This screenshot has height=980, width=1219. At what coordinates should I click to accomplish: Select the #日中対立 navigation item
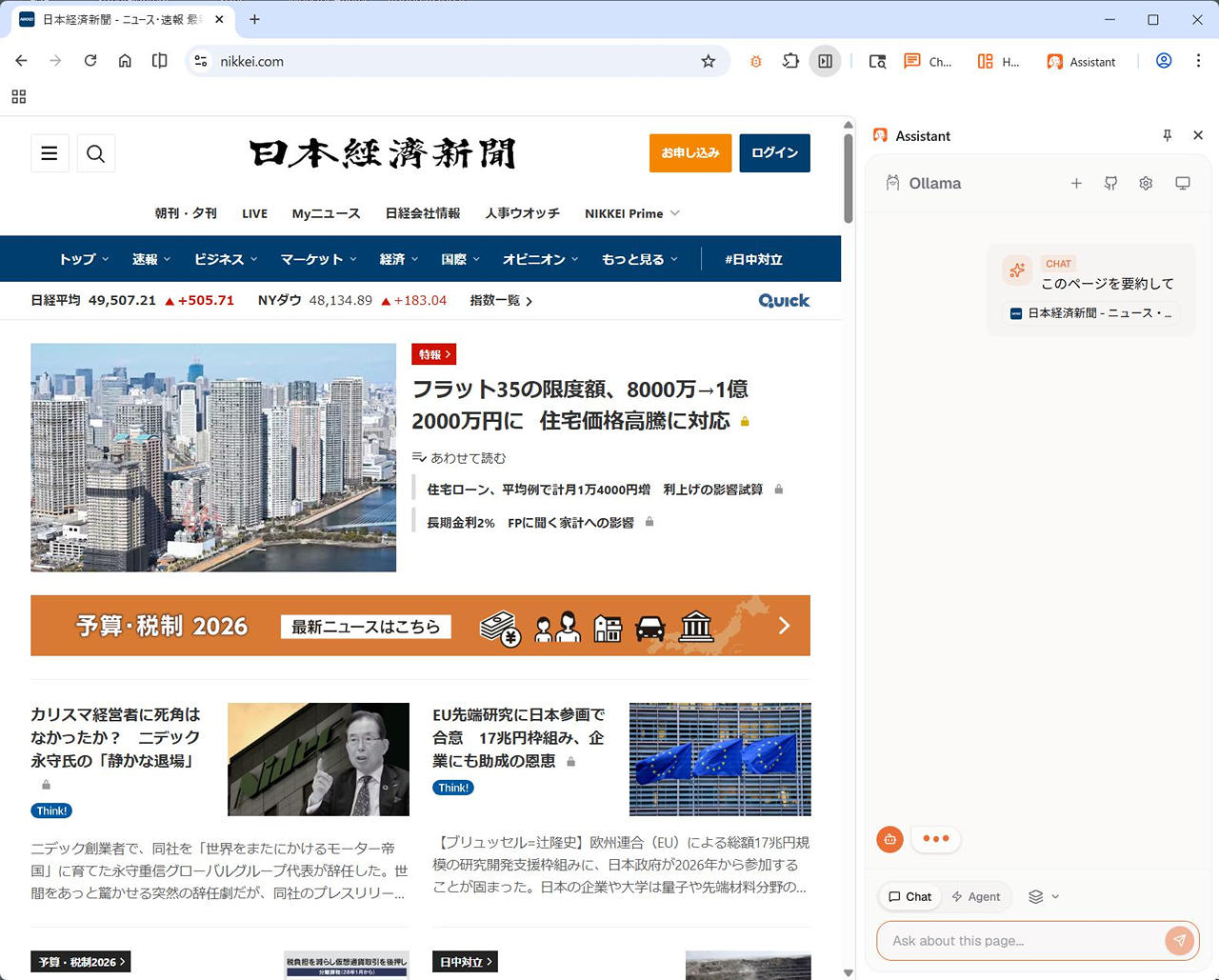pyautogui.click(x=753, y=260)
